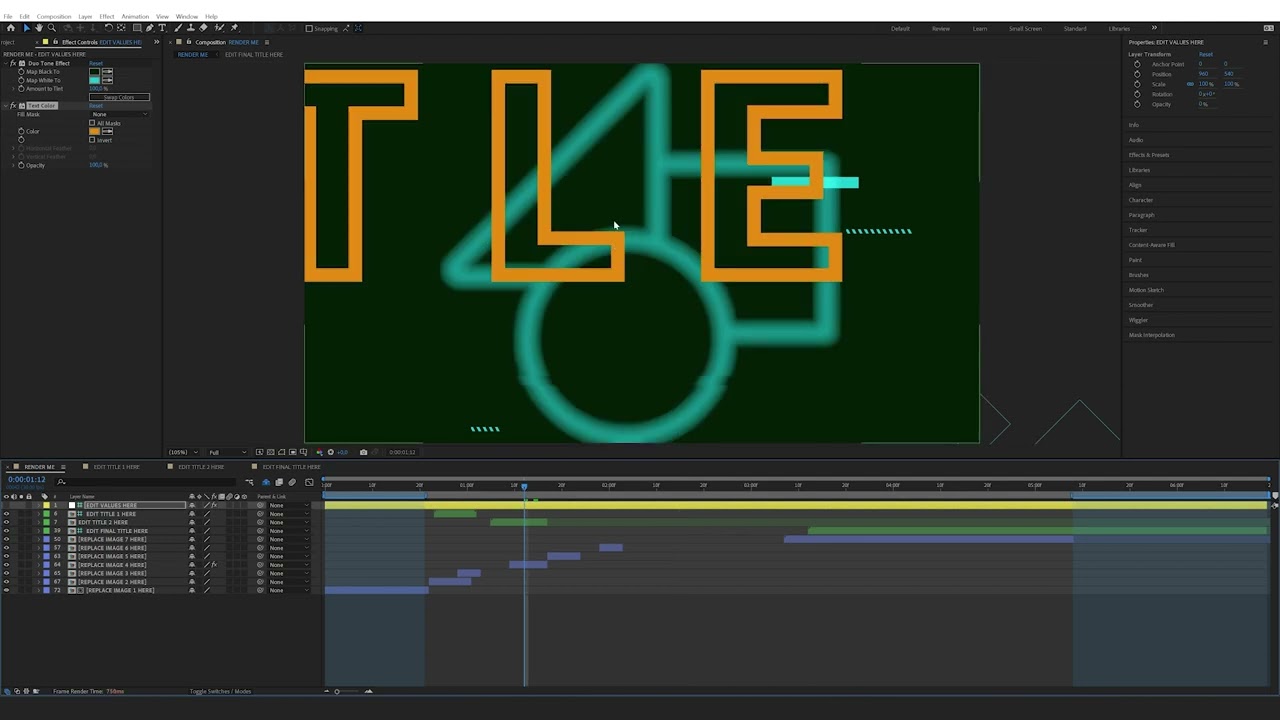Reset the Layer Transform properties
Screen dimensions: 1280x720
[1205, 54]
